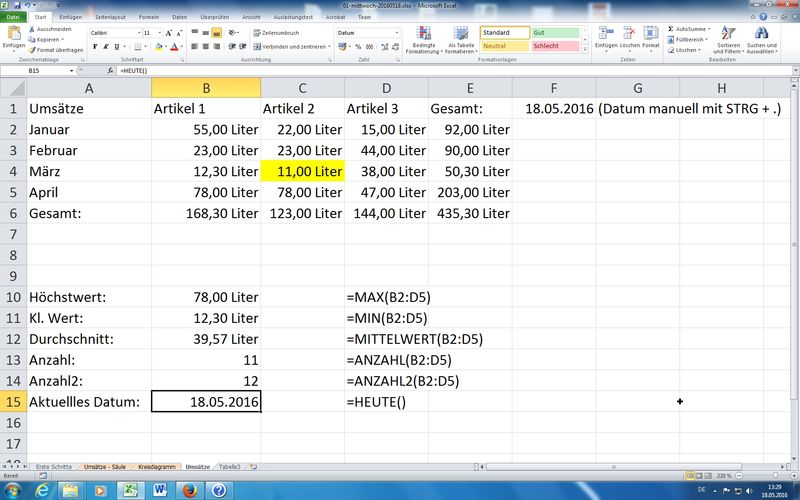Click the Format übertragen paintbrush icon
The image size is (800, 500).
32,49
